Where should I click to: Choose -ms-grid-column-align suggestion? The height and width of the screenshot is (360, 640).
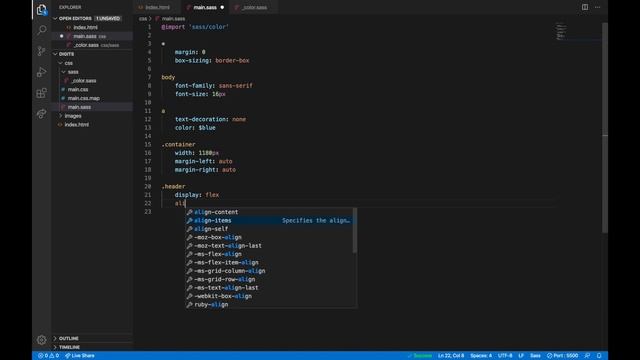tap(269, 271)
